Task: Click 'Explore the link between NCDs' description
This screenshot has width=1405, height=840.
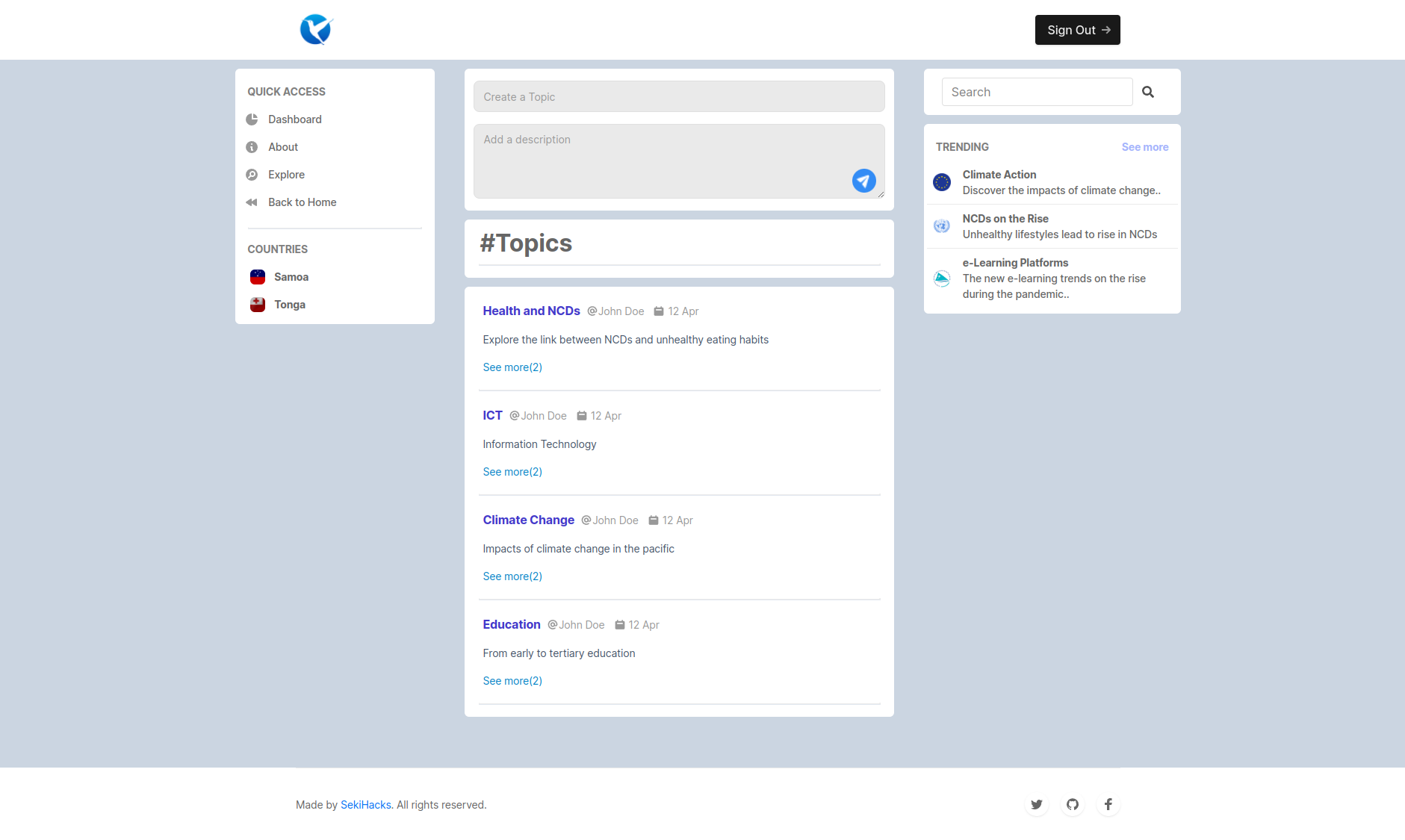Action: point(625,340)
